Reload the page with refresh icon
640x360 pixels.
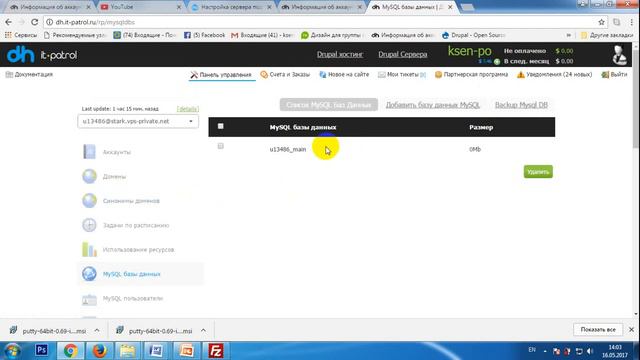[35, 22]
